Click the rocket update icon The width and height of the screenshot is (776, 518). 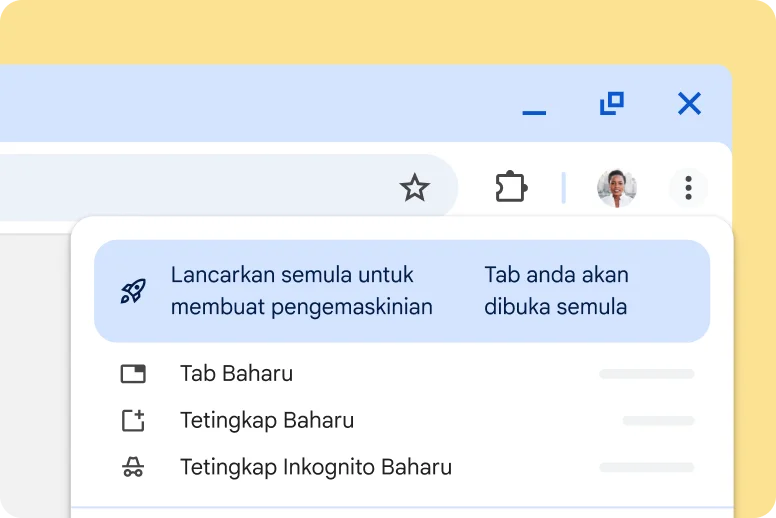pyautogui.click(x=133, y=291)
